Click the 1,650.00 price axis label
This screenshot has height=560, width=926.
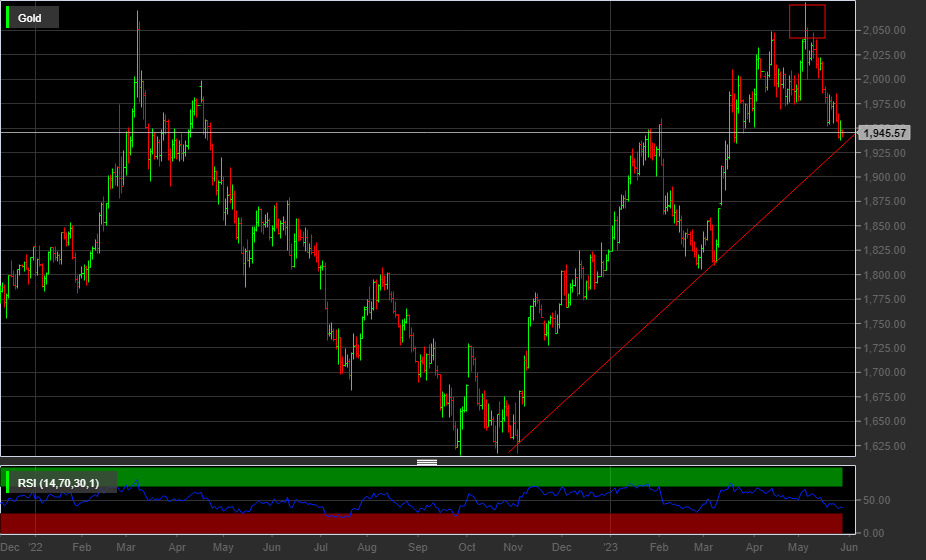point(884,421)
